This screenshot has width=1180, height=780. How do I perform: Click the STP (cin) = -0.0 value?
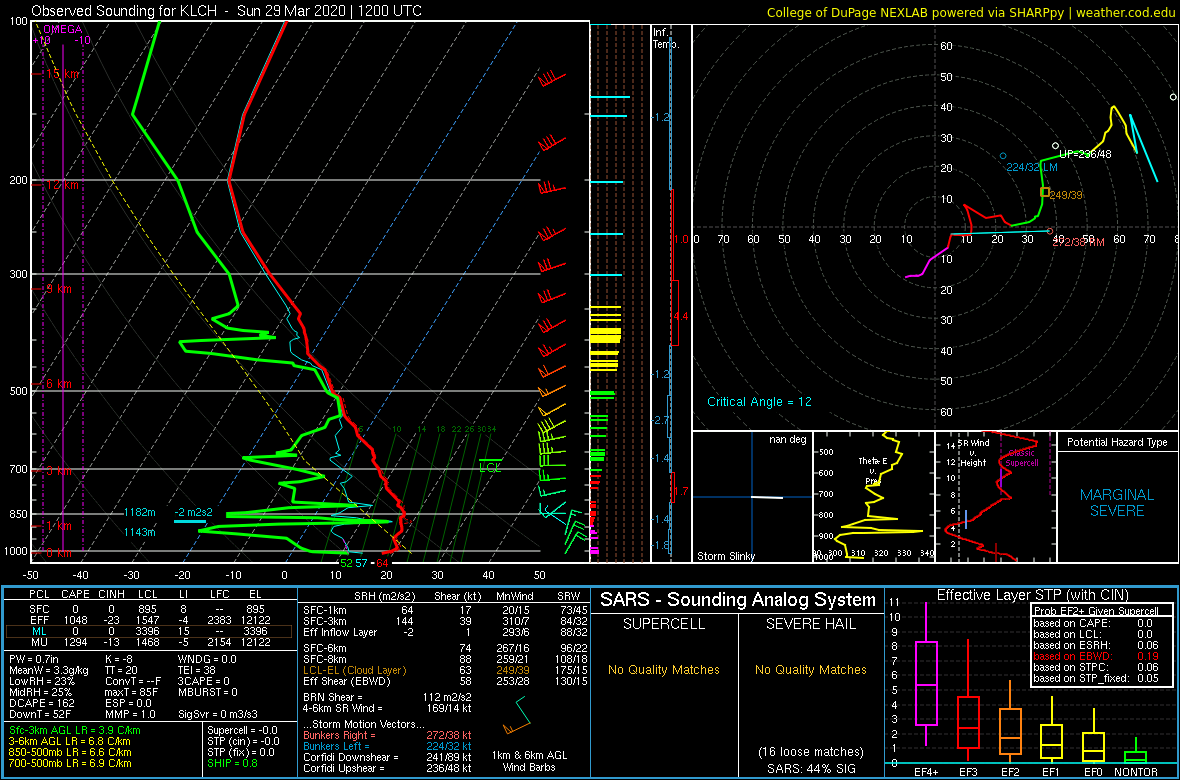pos(244,742)
